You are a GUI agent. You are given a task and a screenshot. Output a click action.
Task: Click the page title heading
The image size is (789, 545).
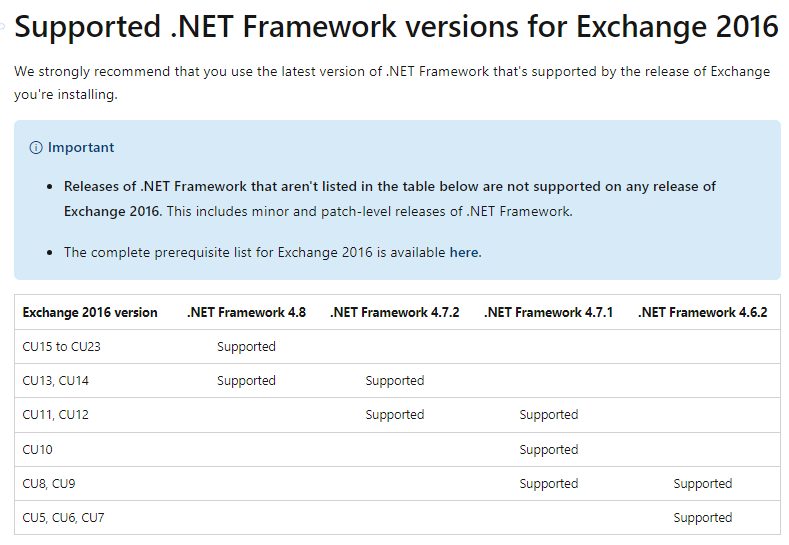[x=396, y=26]
